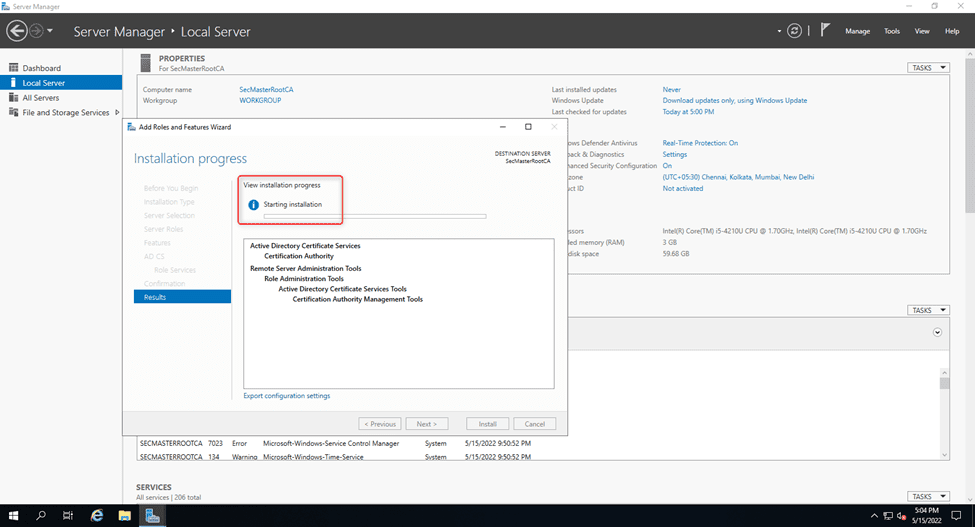The height and width of the screenshot is (527, 975).
Task: Open the Windows Start menu
Action: pyautogui.click(x=13, y=515)
